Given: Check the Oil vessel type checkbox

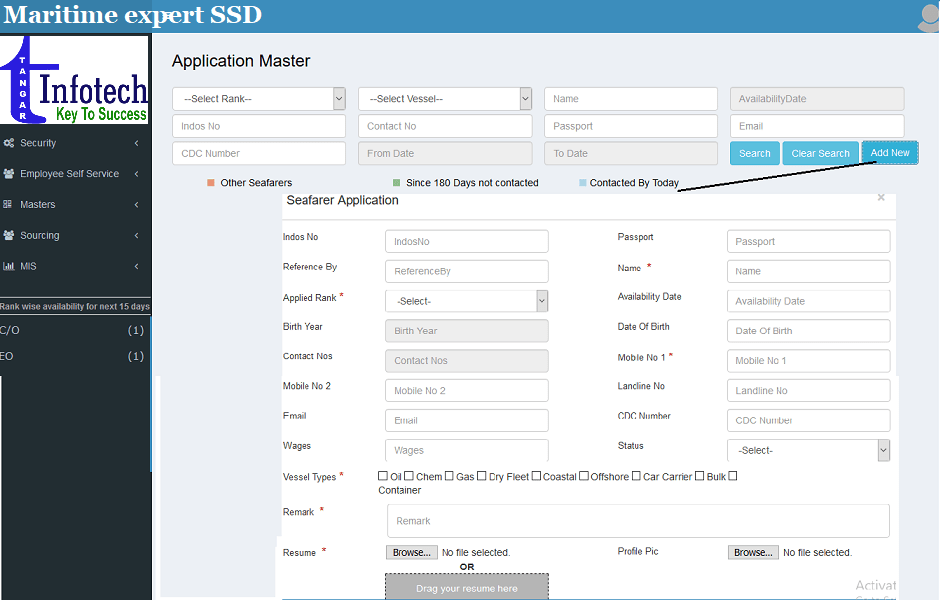Looking at the screenshot, I should (383, 477).
